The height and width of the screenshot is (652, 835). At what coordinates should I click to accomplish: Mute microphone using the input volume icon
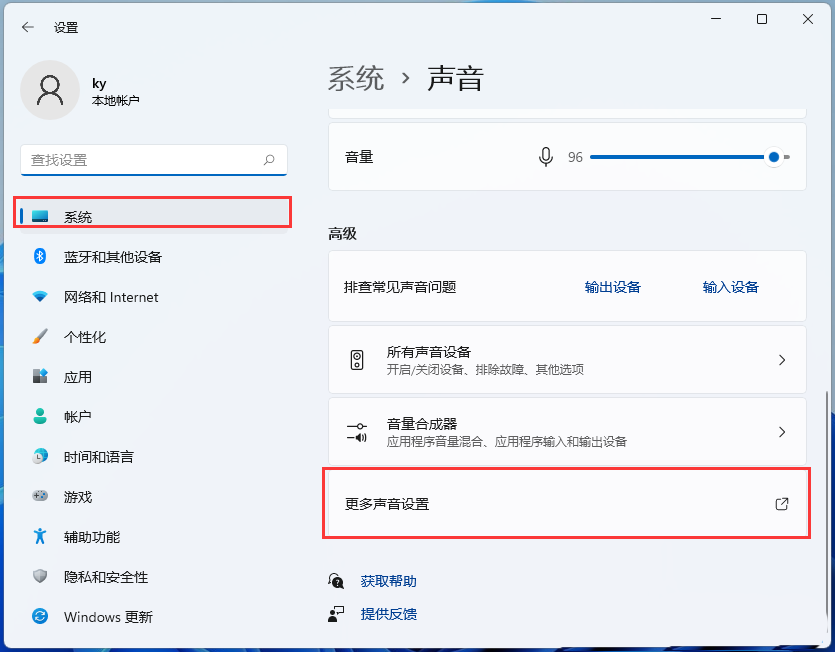(x=546, y=157)
